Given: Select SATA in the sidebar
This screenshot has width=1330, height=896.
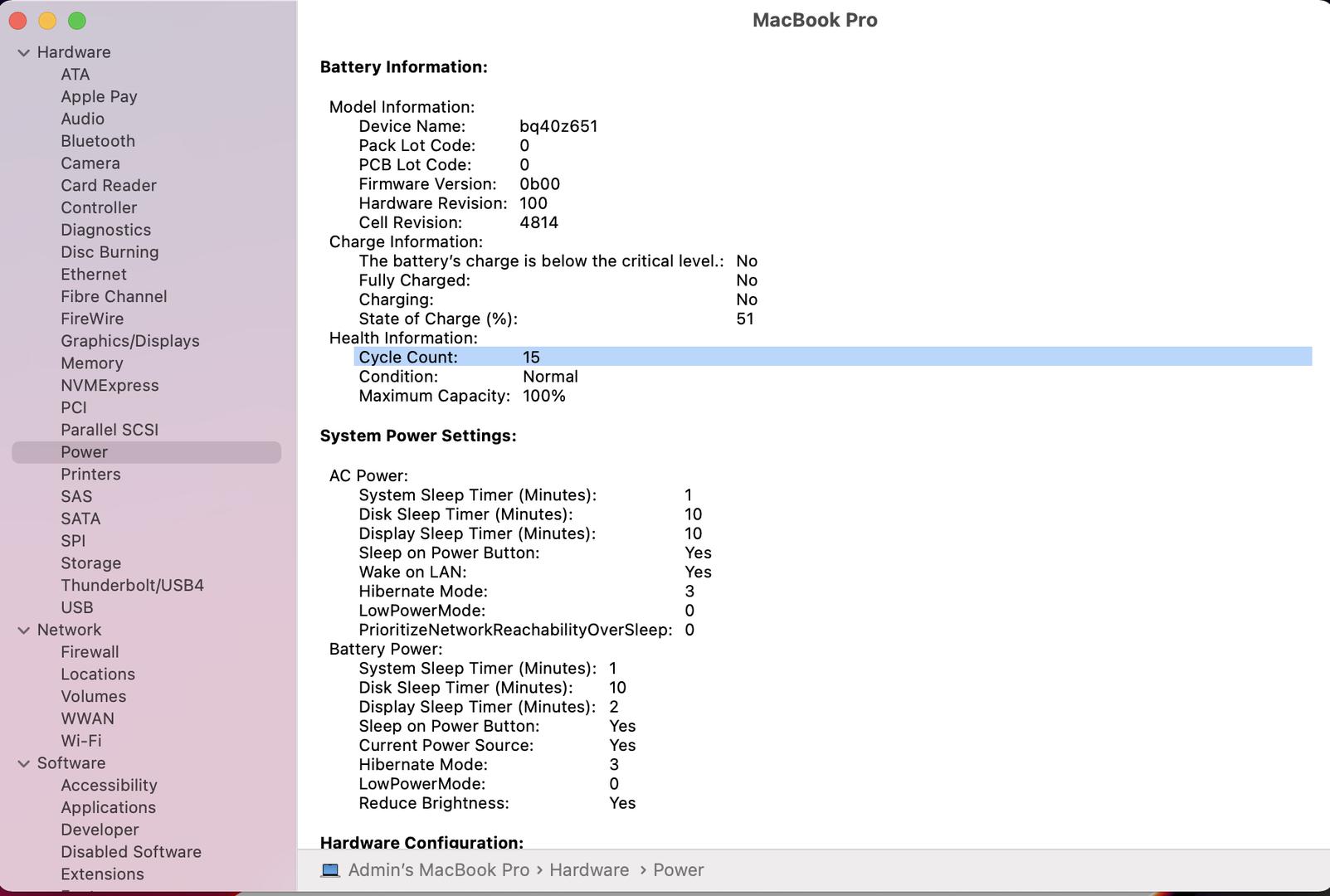Looking at the screenshot, I should click(x=80, y=519).
